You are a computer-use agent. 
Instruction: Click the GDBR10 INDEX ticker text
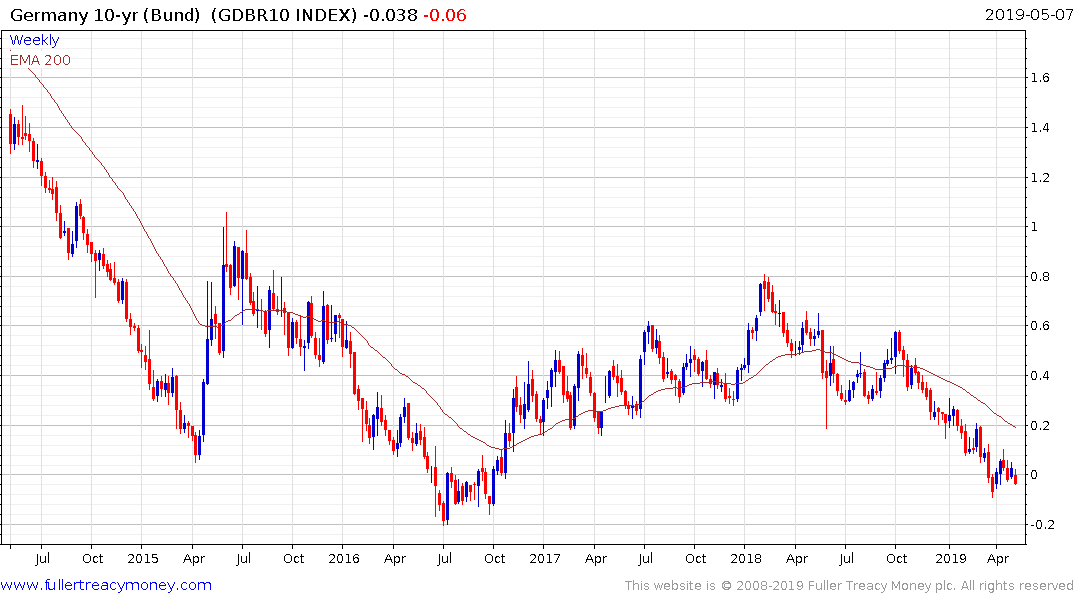pos(284,14)
